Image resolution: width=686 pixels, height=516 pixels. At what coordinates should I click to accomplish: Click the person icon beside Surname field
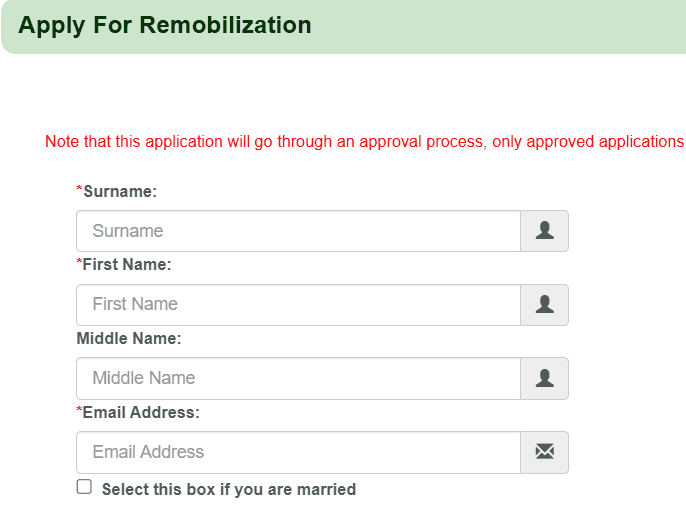[x=544, y=231]
